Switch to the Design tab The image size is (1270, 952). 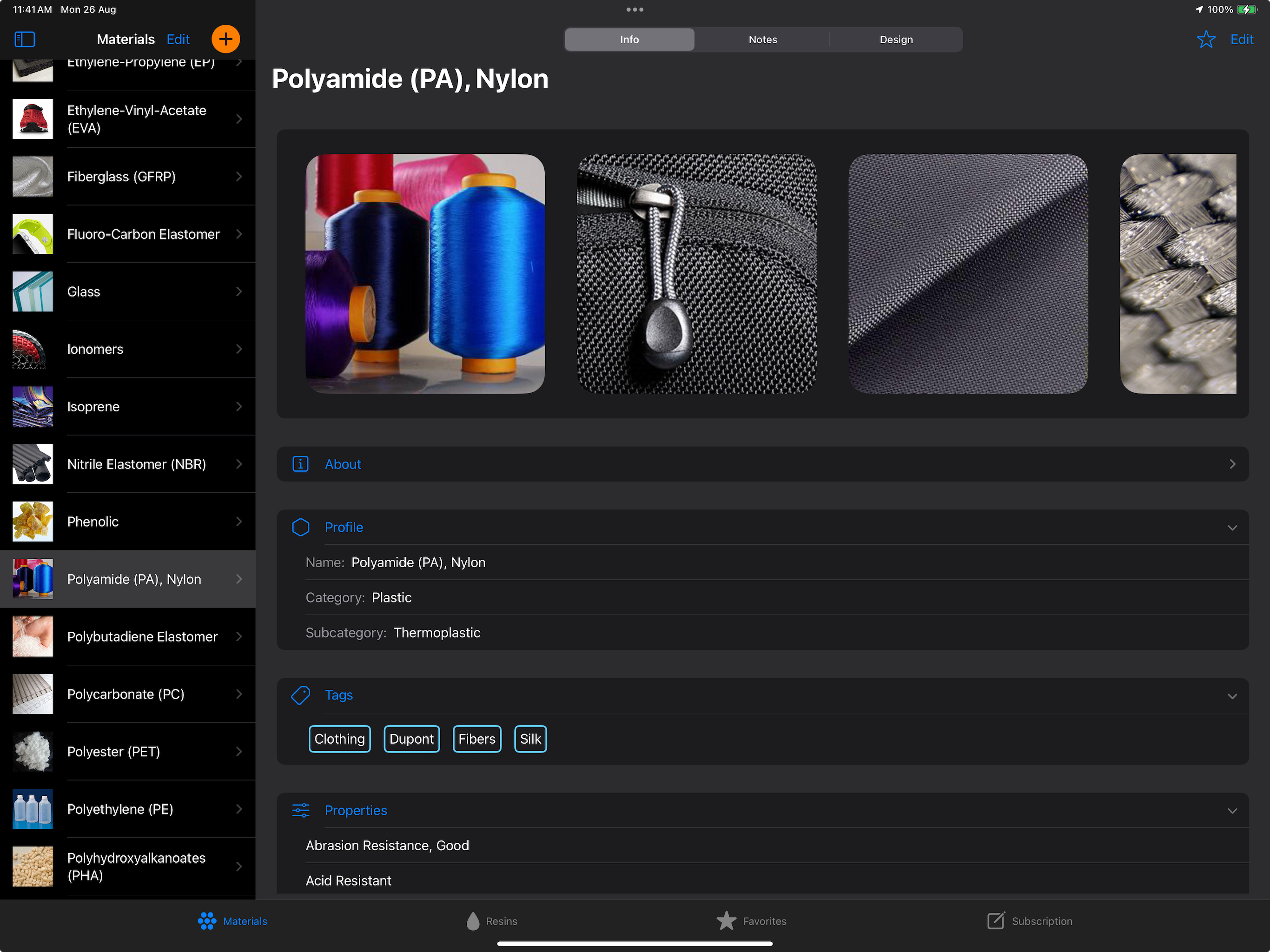[896, 40]
